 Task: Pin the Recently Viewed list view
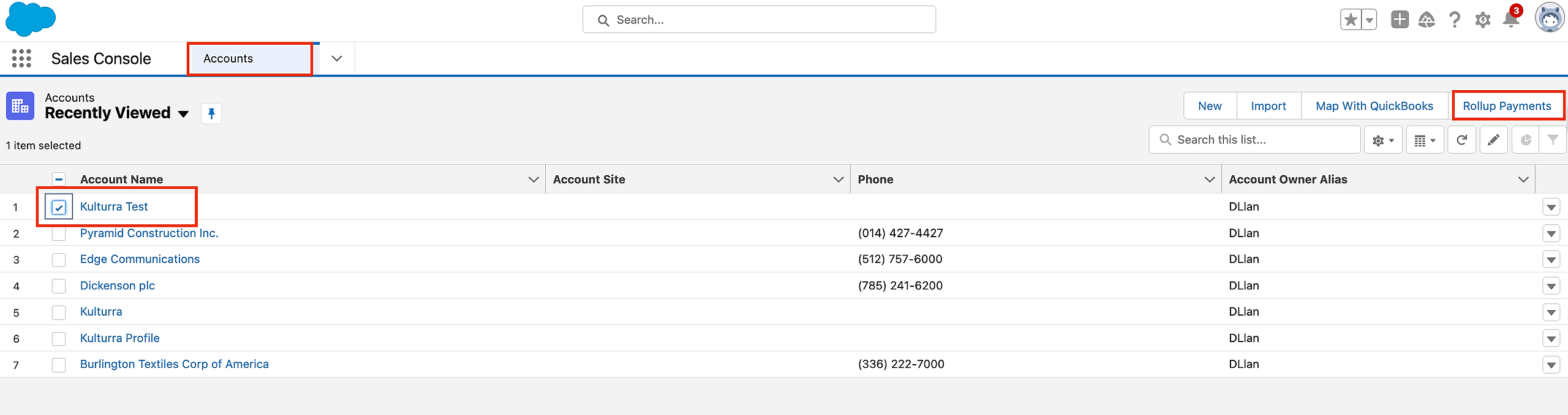click(211, 113)
